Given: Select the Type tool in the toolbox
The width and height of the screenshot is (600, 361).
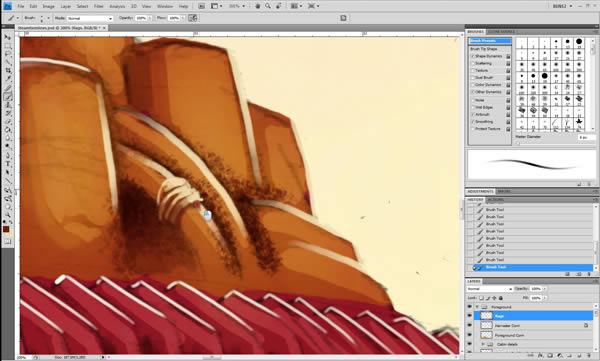Looking at the screenshot, I should coord(8,164).
